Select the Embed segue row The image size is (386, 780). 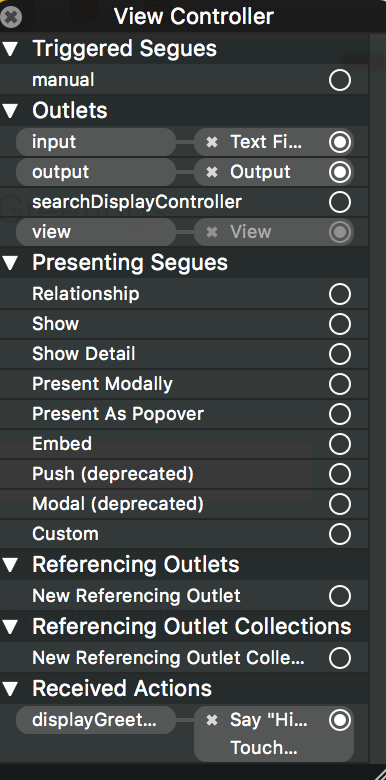point(184,444)
